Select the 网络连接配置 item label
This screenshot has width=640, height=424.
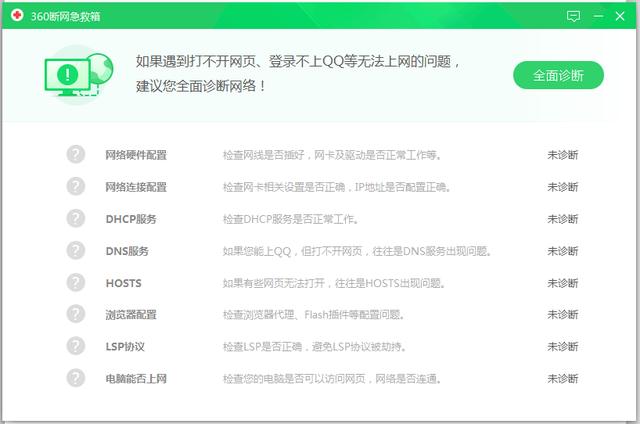point(136,187)
